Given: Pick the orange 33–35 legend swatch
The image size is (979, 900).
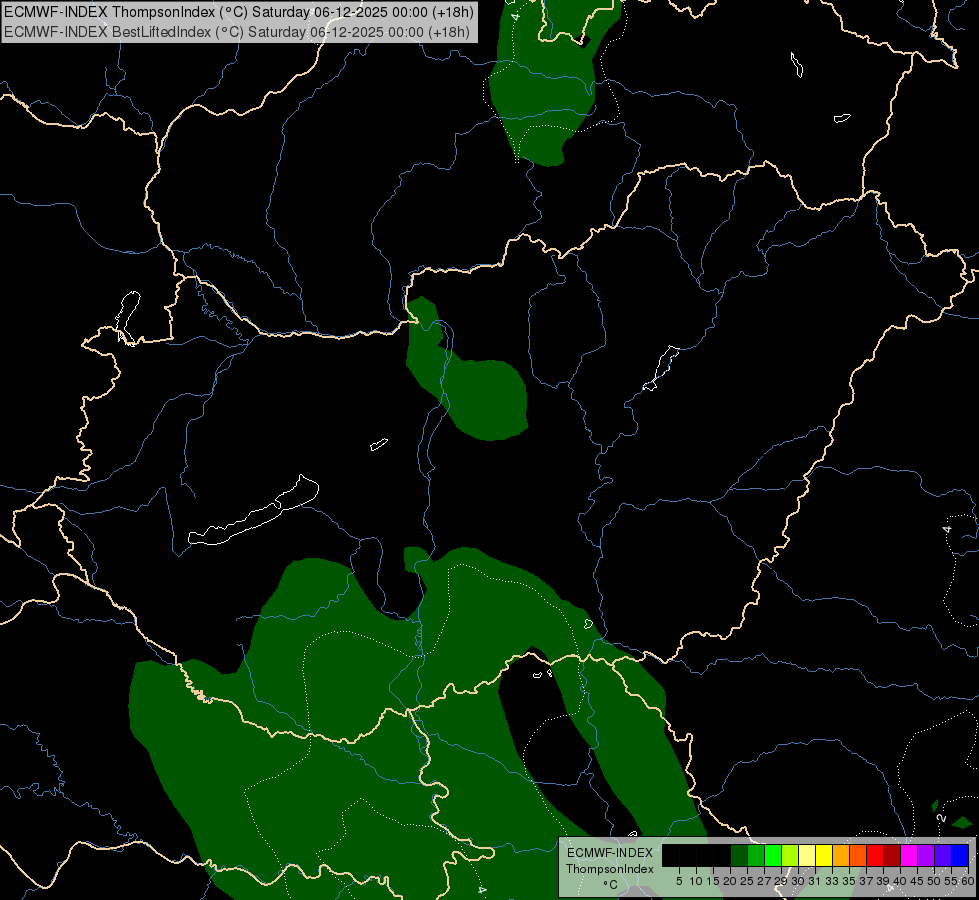Looking at the screenshot, I should [841, 855].
